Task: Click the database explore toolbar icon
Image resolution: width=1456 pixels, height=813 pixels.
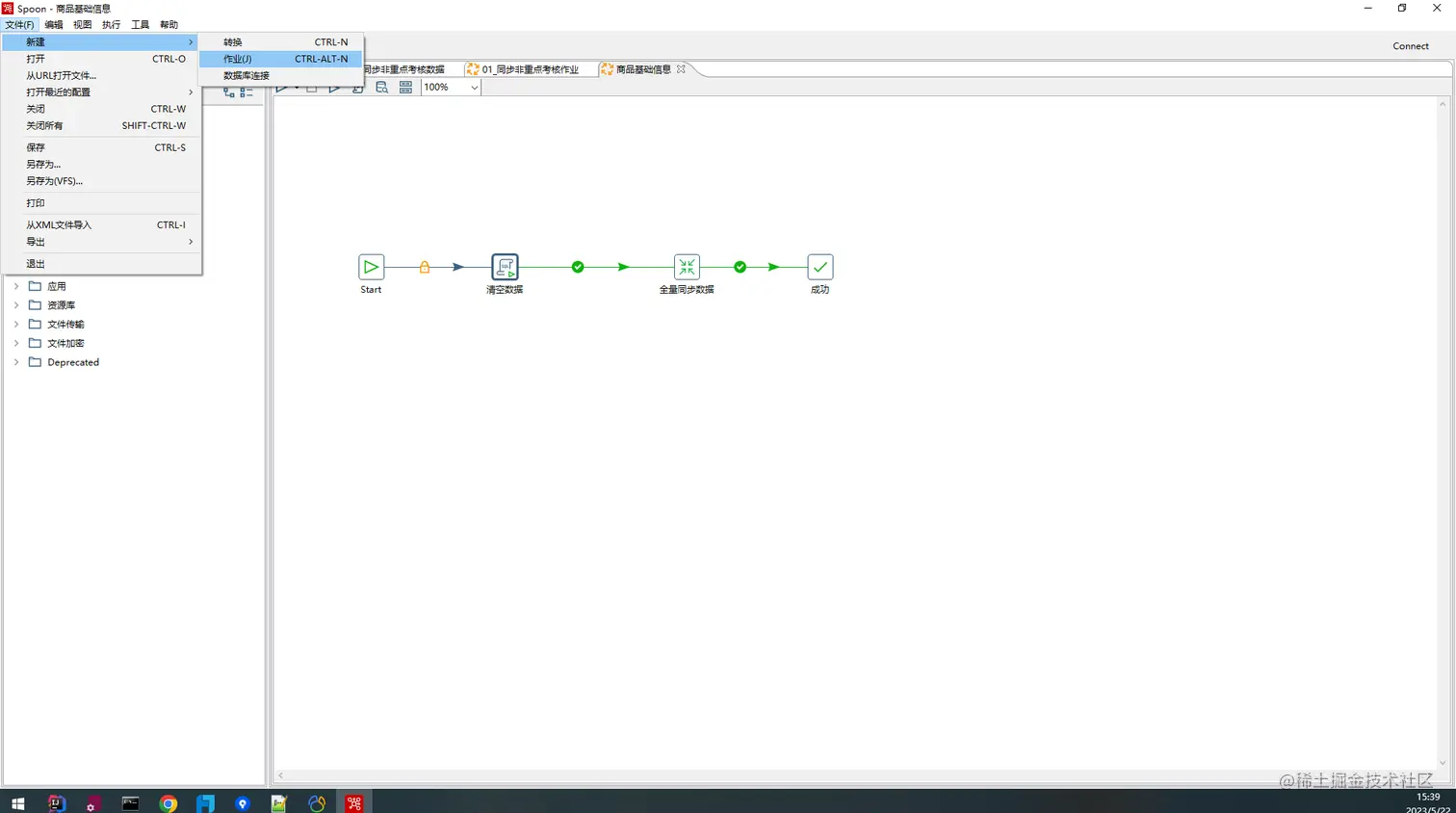Action: [382, 87]
